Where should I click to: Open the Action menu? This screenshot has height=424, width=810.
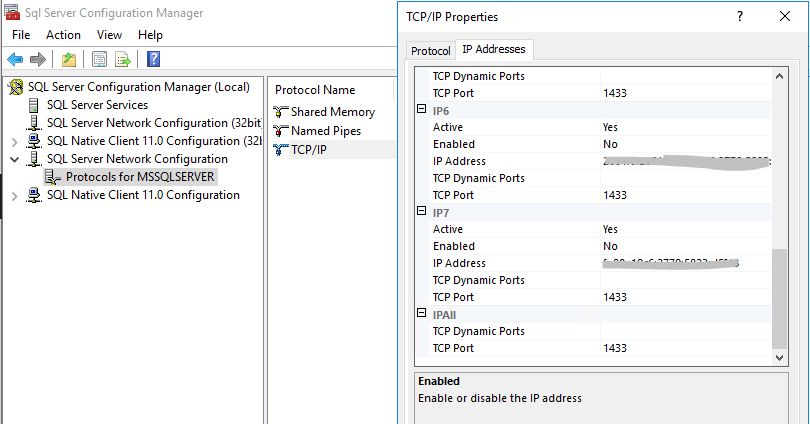click(63, 35)
